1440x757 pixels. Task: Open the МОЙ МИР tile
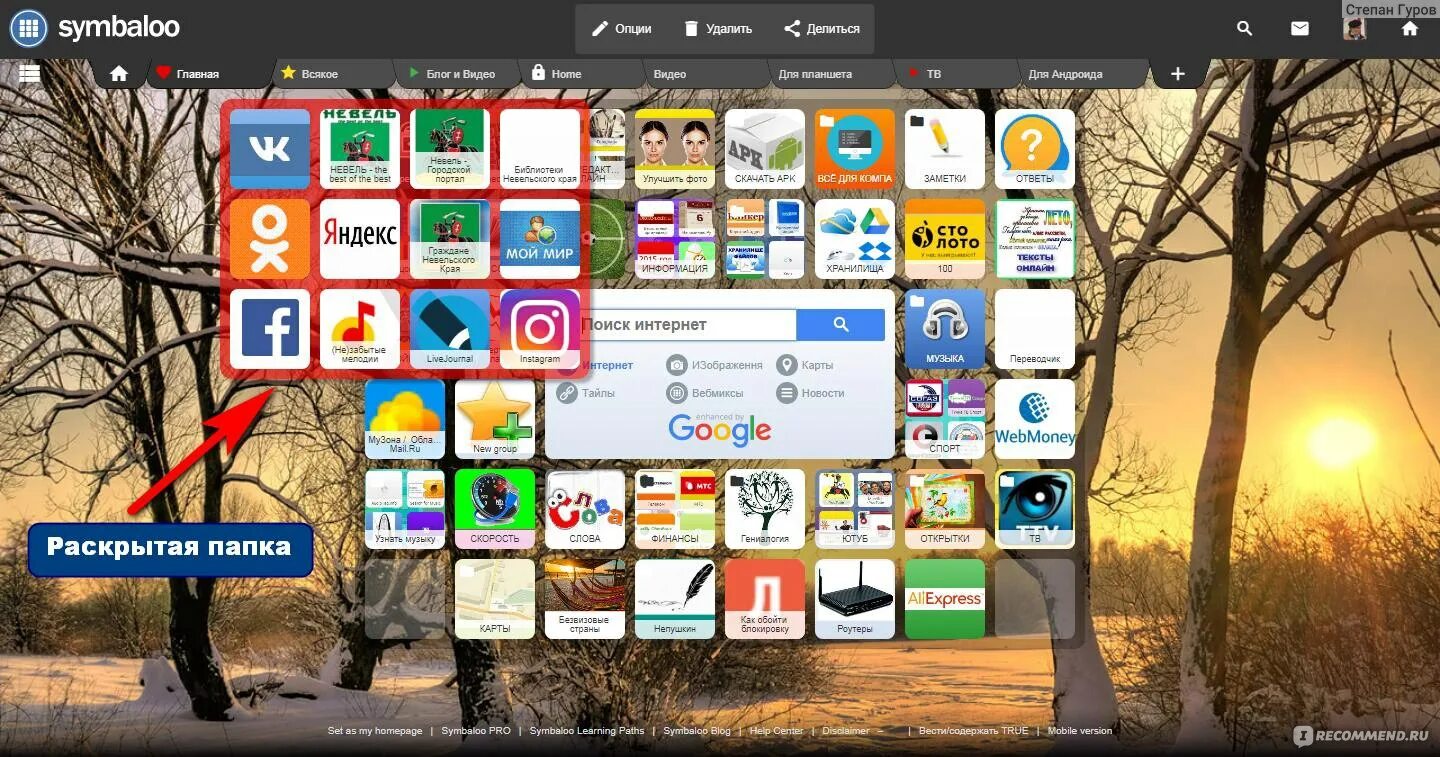(540, 239)
